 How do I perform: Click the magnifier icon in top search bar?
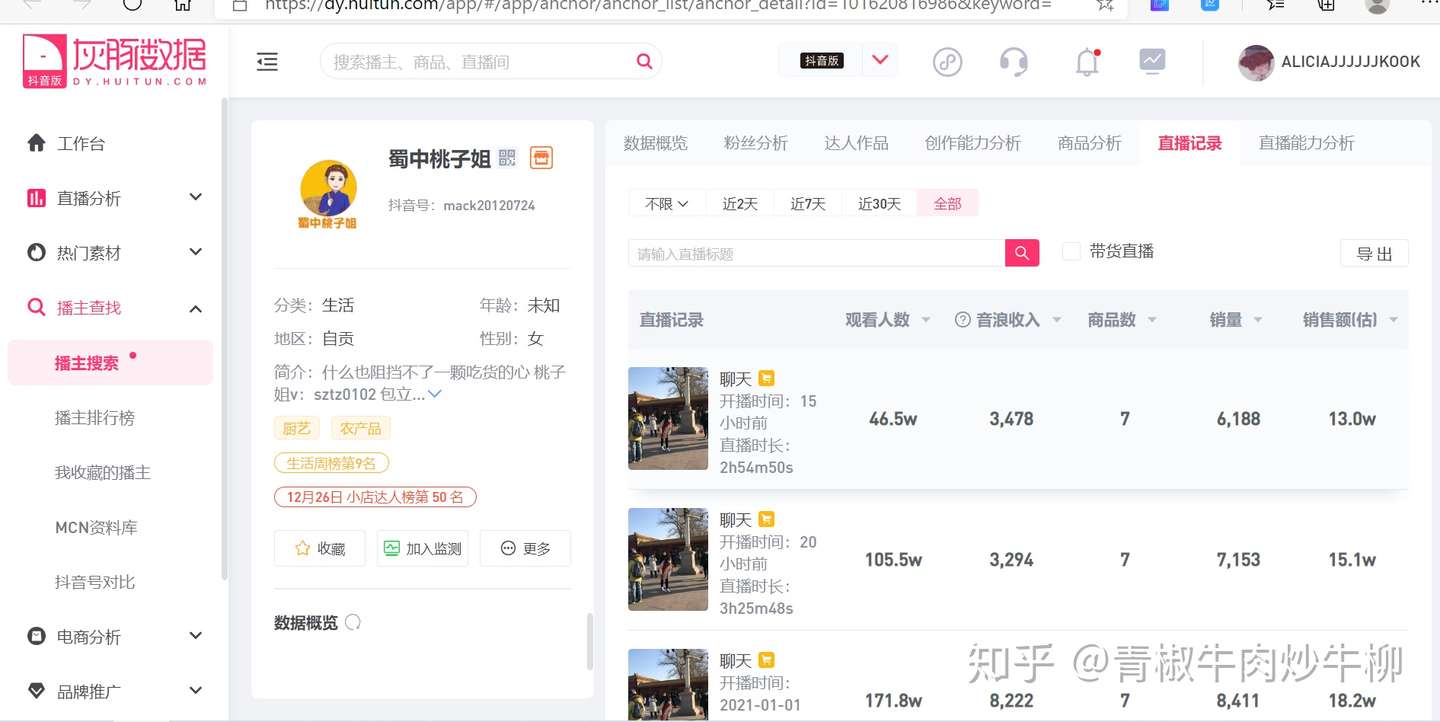[644, 61]
